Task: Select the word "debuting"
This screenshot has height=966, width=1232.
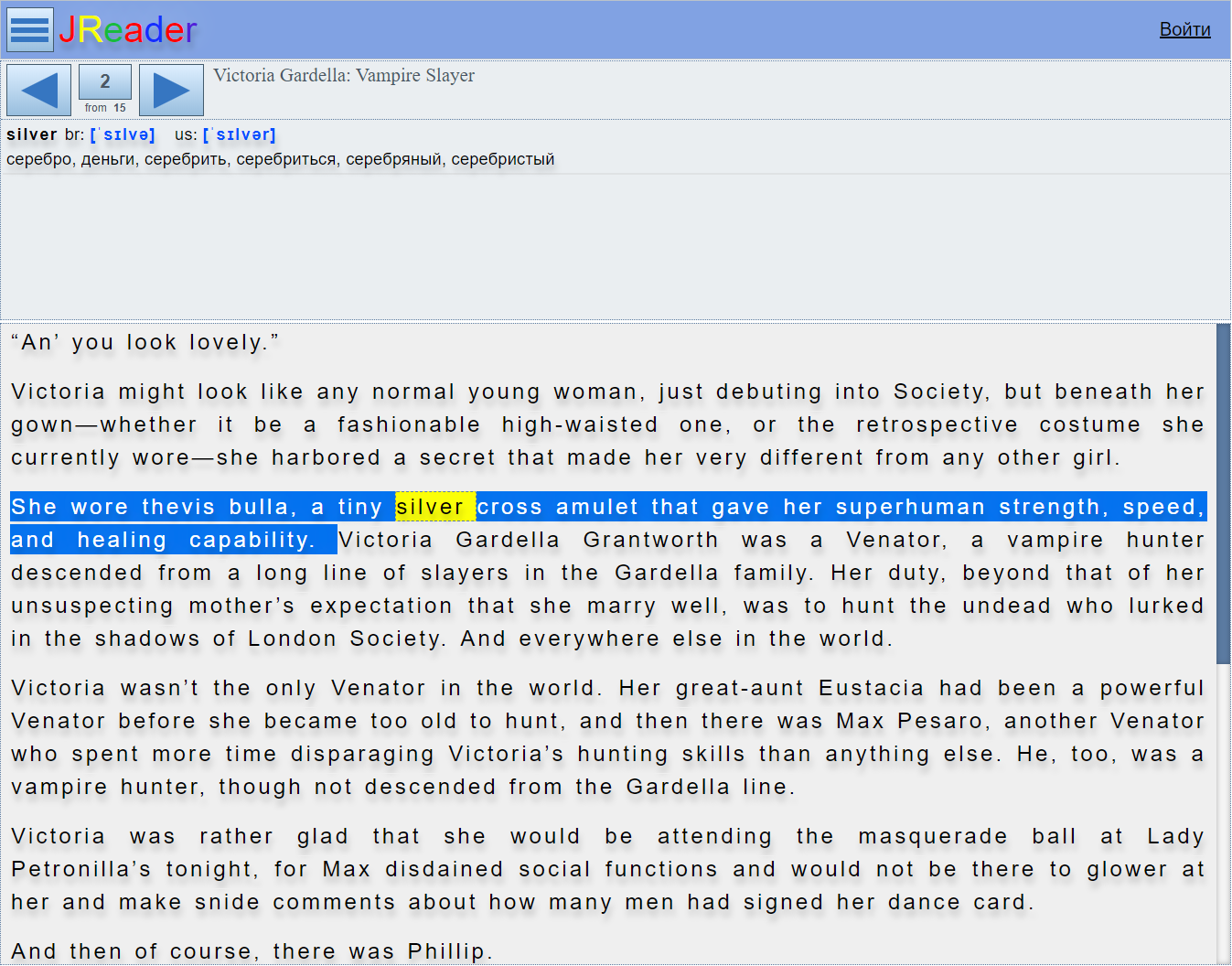Action: 769,392
